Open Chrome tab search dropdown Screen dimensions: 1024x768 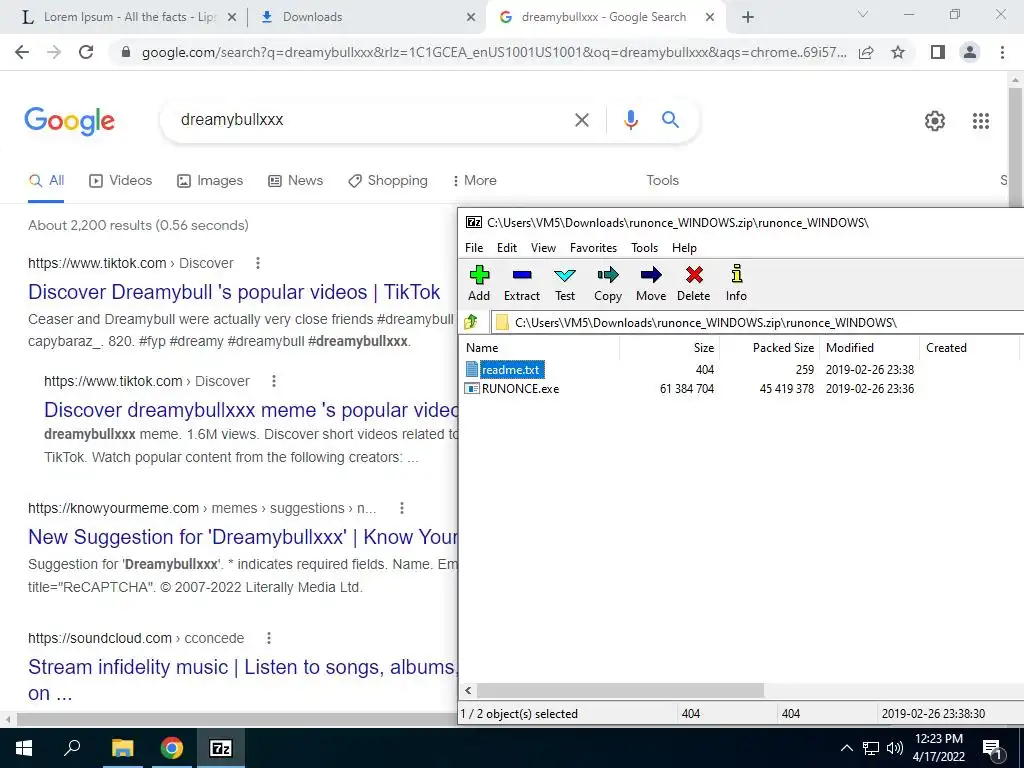point(863,14)
